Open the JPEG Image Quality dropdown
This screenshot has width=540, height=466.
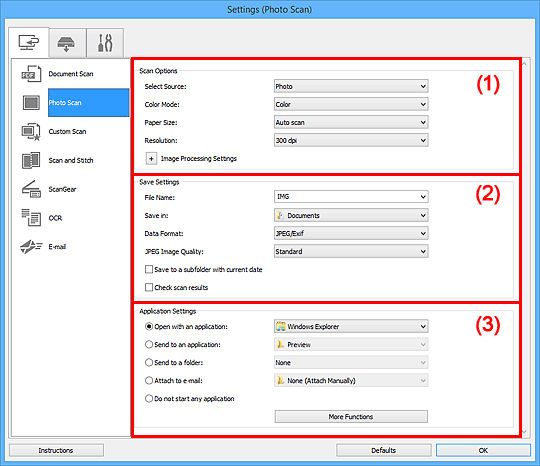pos(351,251)
